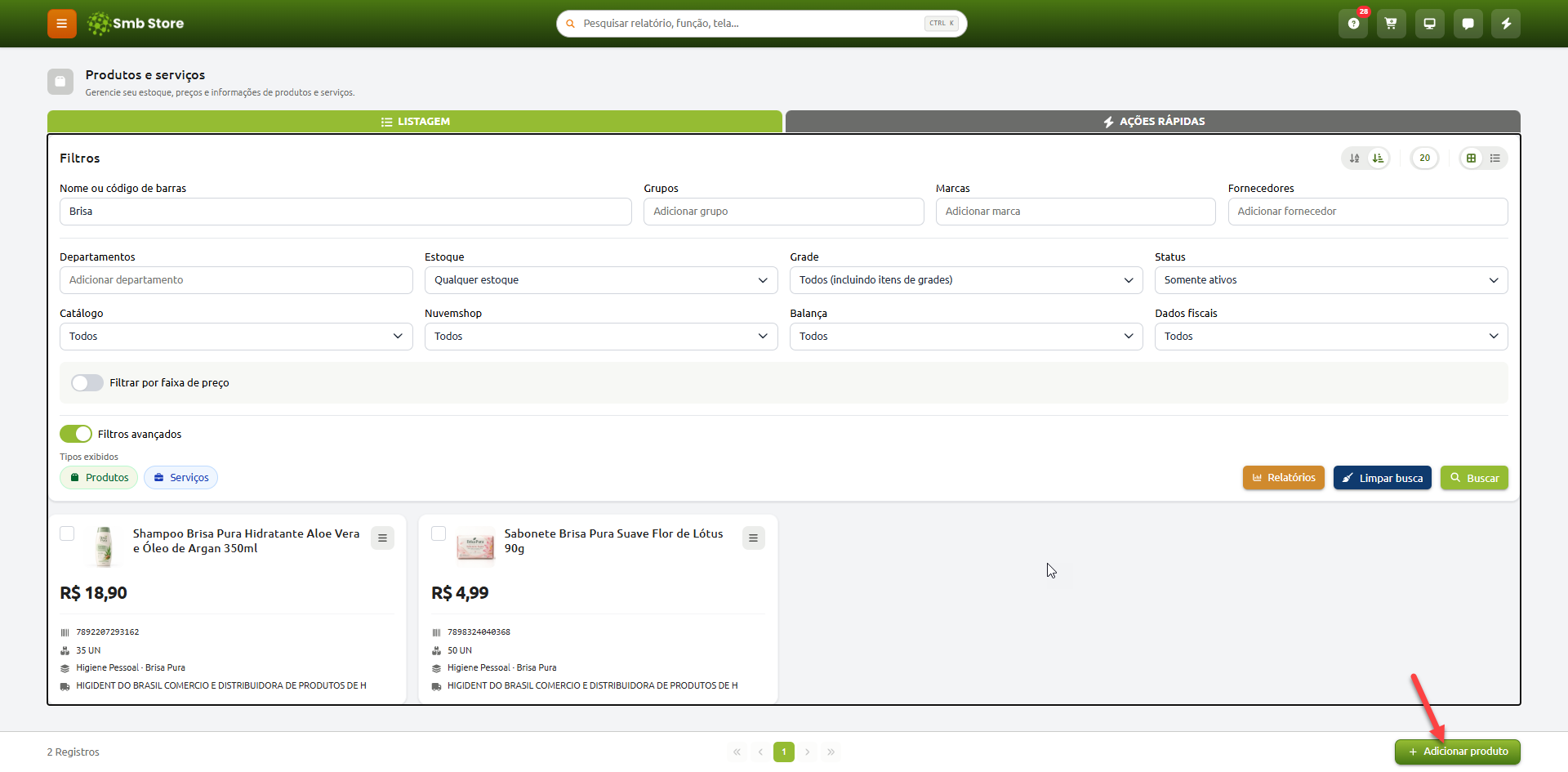The height and width of the screenshot is (772, 1568).
Task: Focus the top search bar field
Action: tap(762, 24)
